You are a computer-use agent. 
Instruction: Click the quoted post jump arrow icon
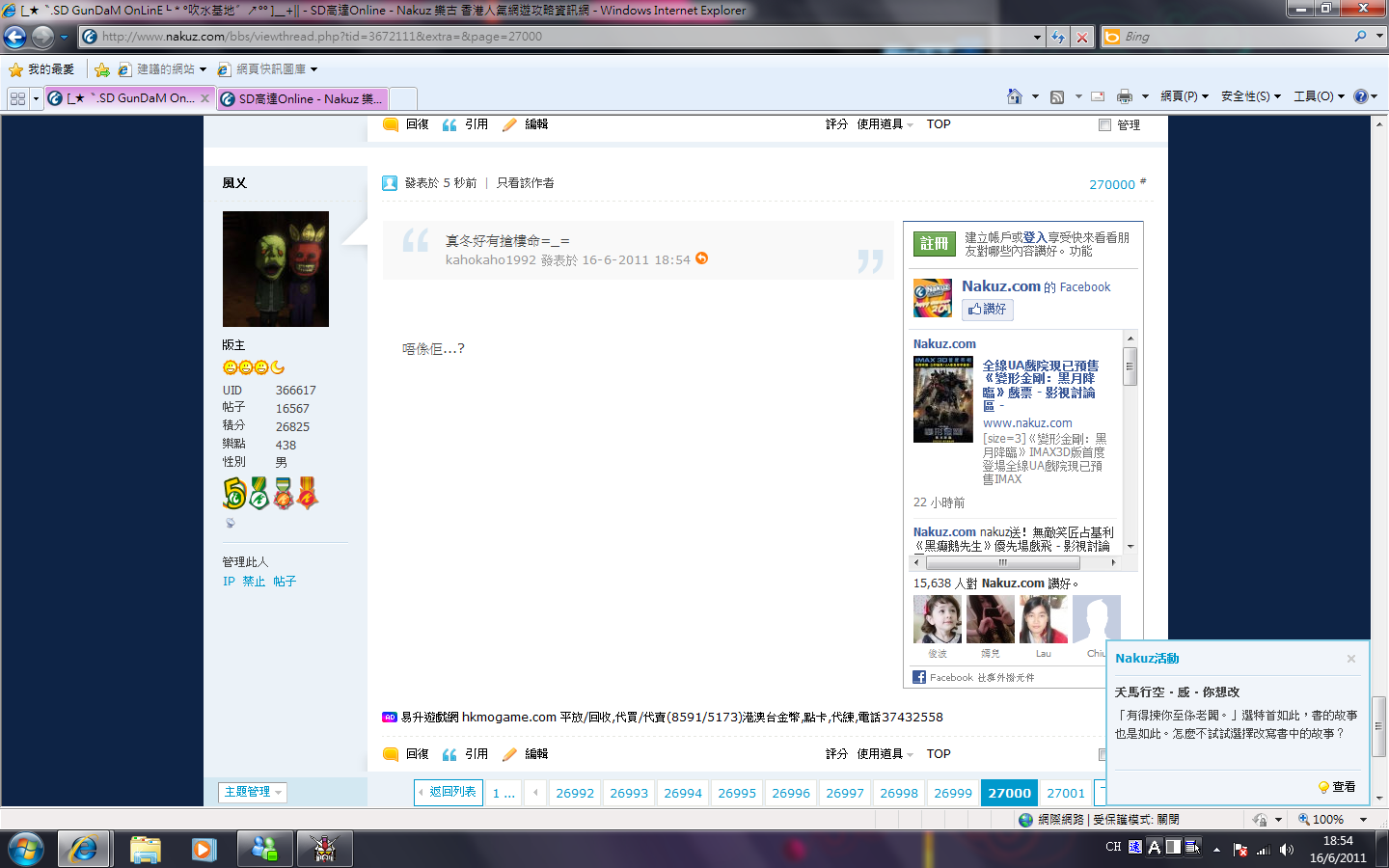click(x=701, y=258)
